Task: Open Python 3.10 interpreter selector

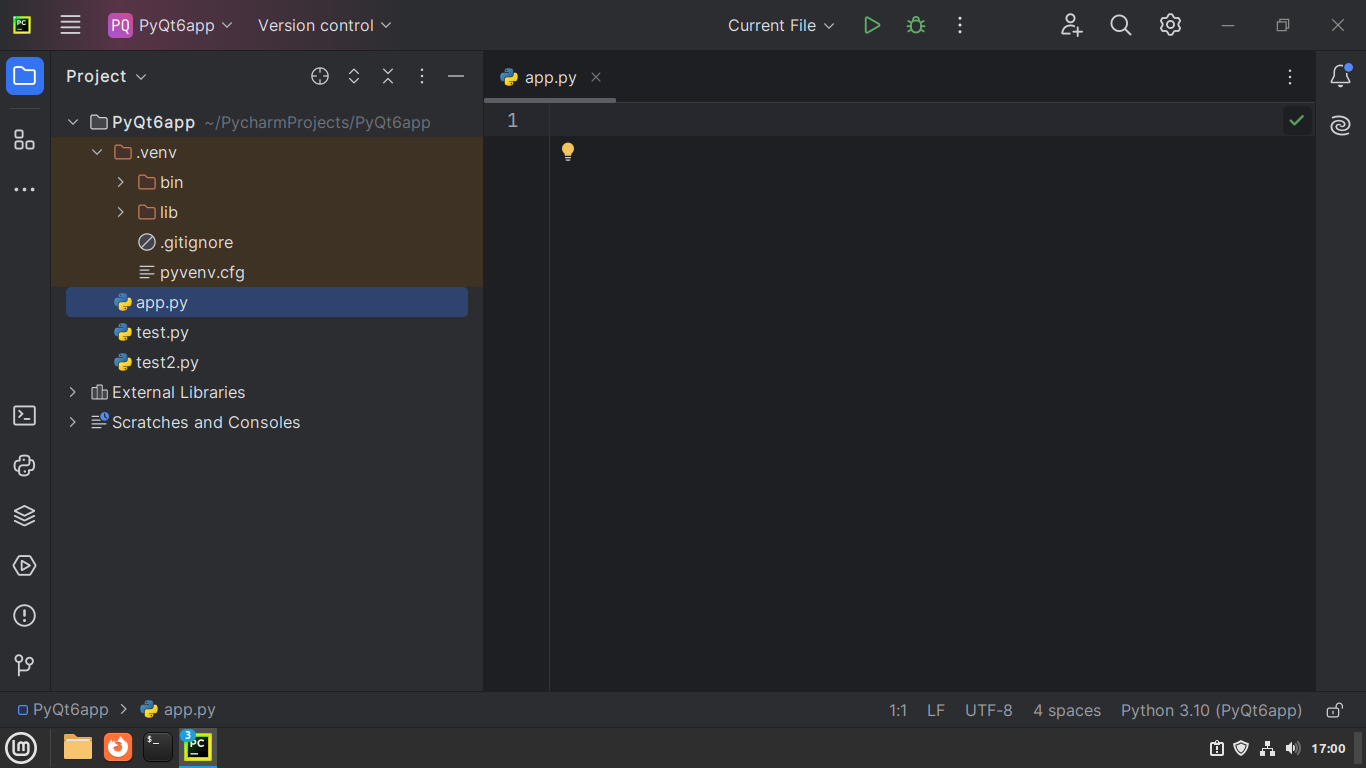Action: [x=1211, y=710]
